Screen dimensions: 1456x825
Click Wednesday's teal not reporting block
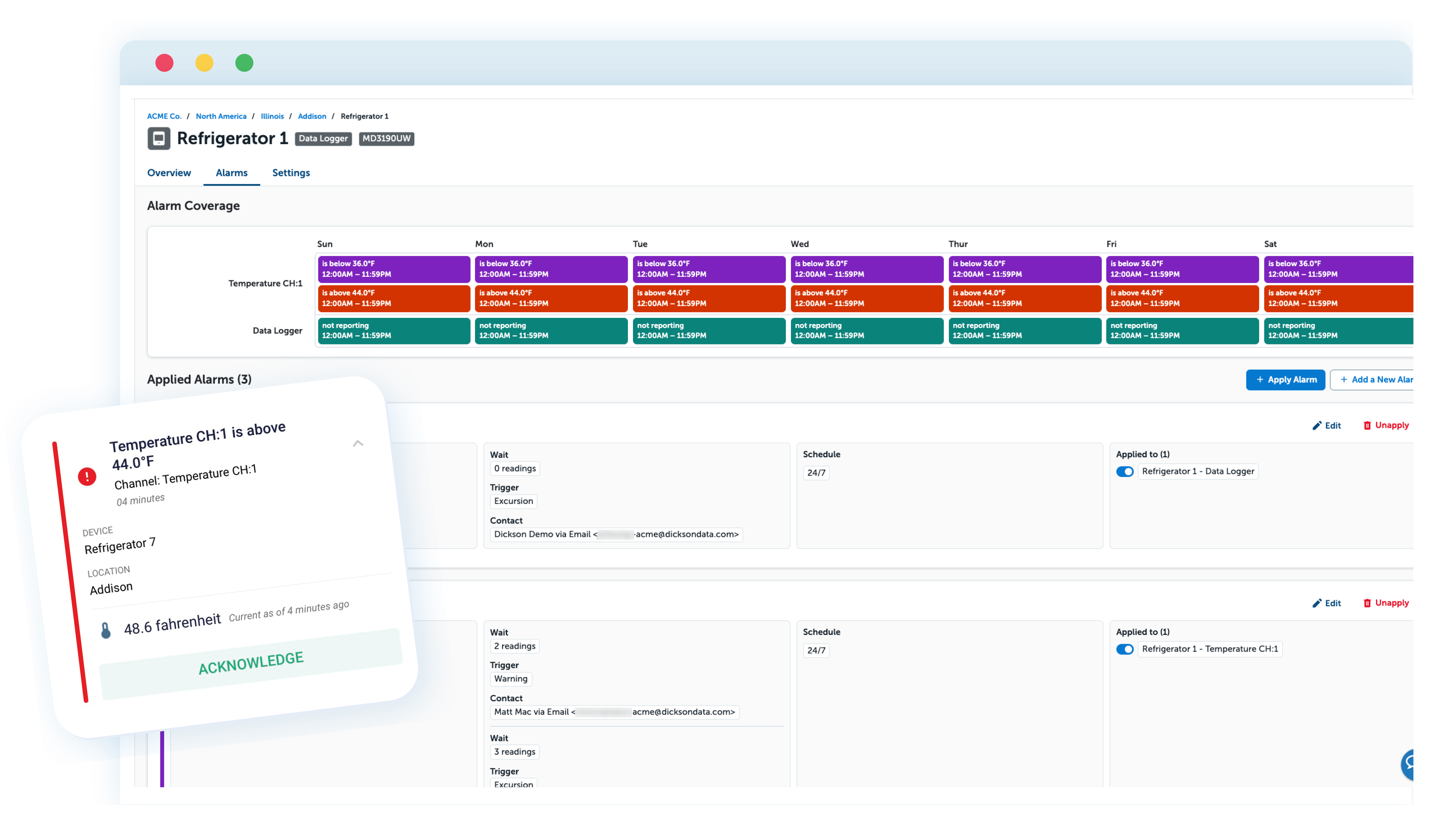coord(866,330)
